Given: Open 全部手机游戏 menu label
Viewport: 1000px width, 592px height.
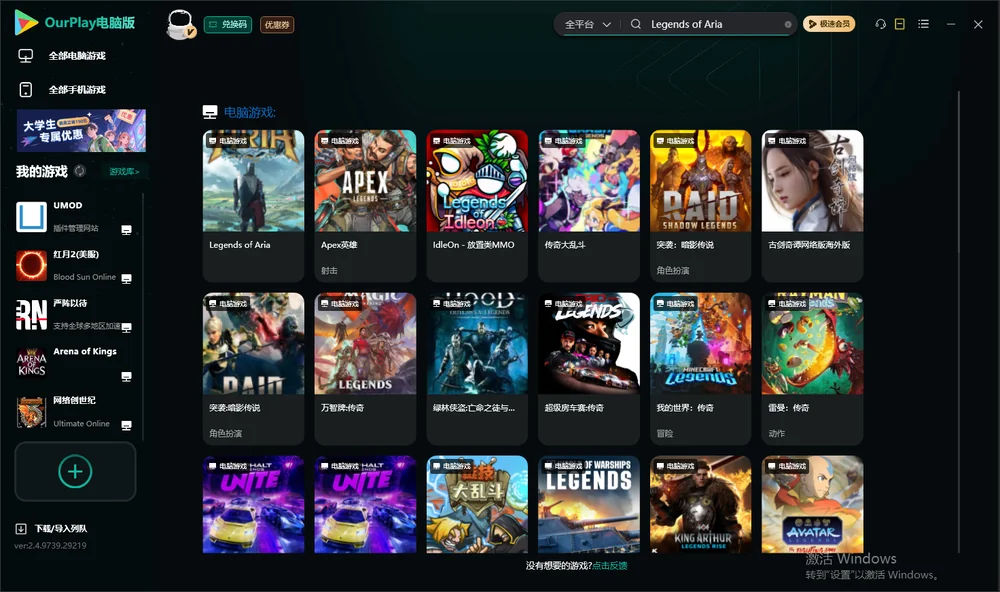Looking at the screenshot, I should (x=77, y=90).
